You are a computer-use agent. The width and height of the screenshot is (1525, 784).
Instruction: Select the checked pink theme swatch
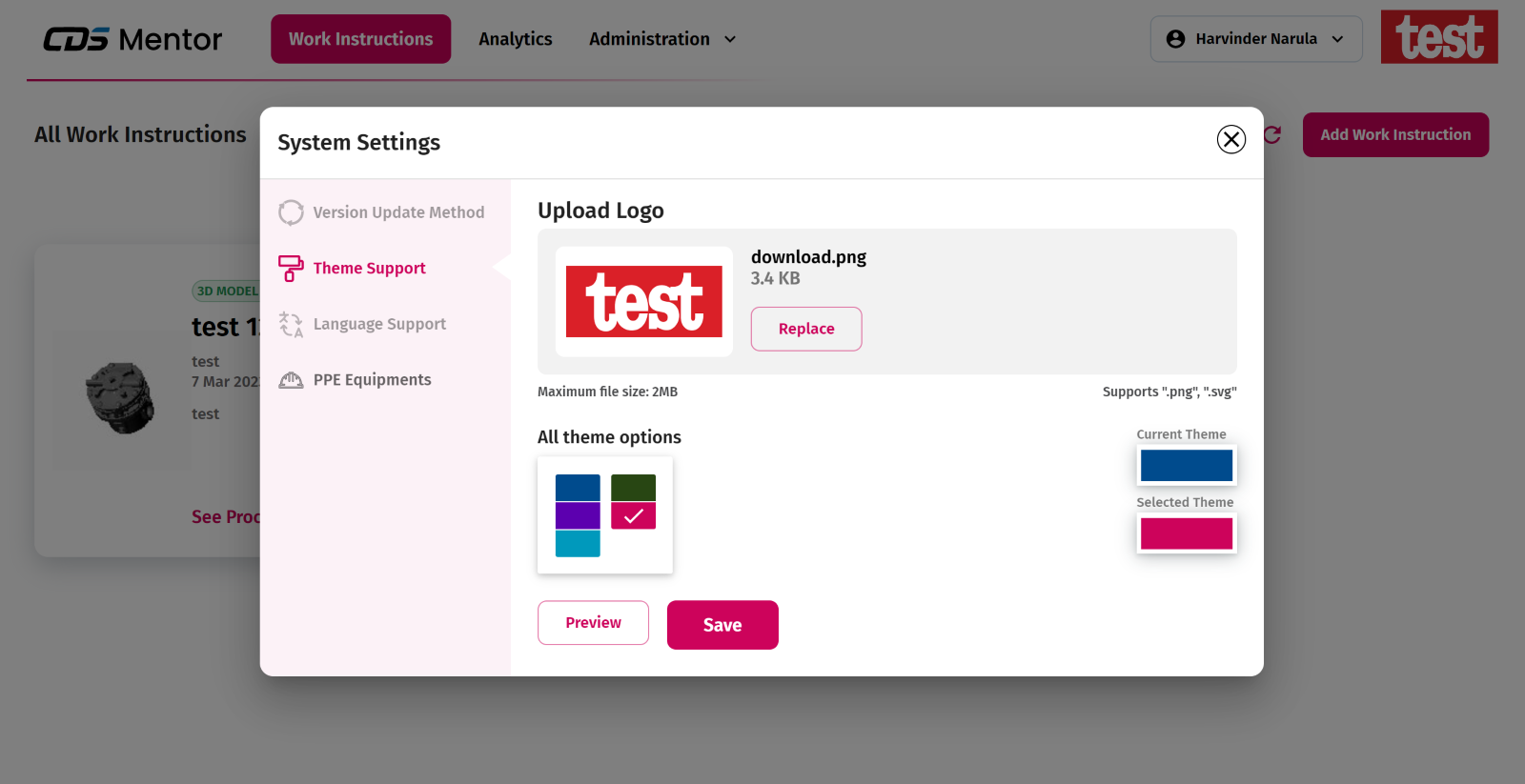633,515
